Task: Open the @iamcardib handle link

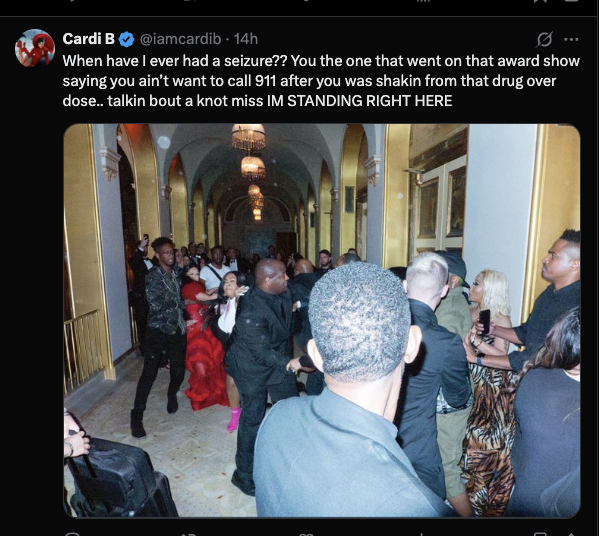Action: (x=180, y=39)
